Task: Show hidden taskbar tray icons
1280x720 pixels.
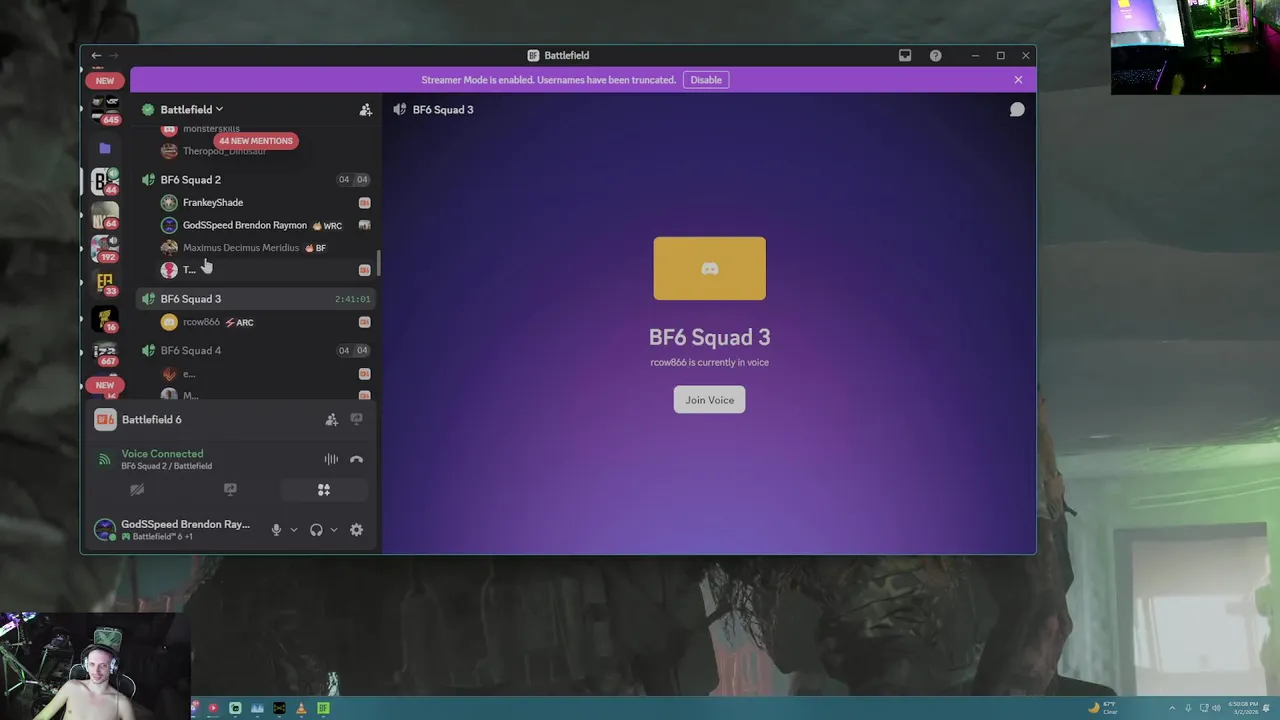Action: point(1174,708)
